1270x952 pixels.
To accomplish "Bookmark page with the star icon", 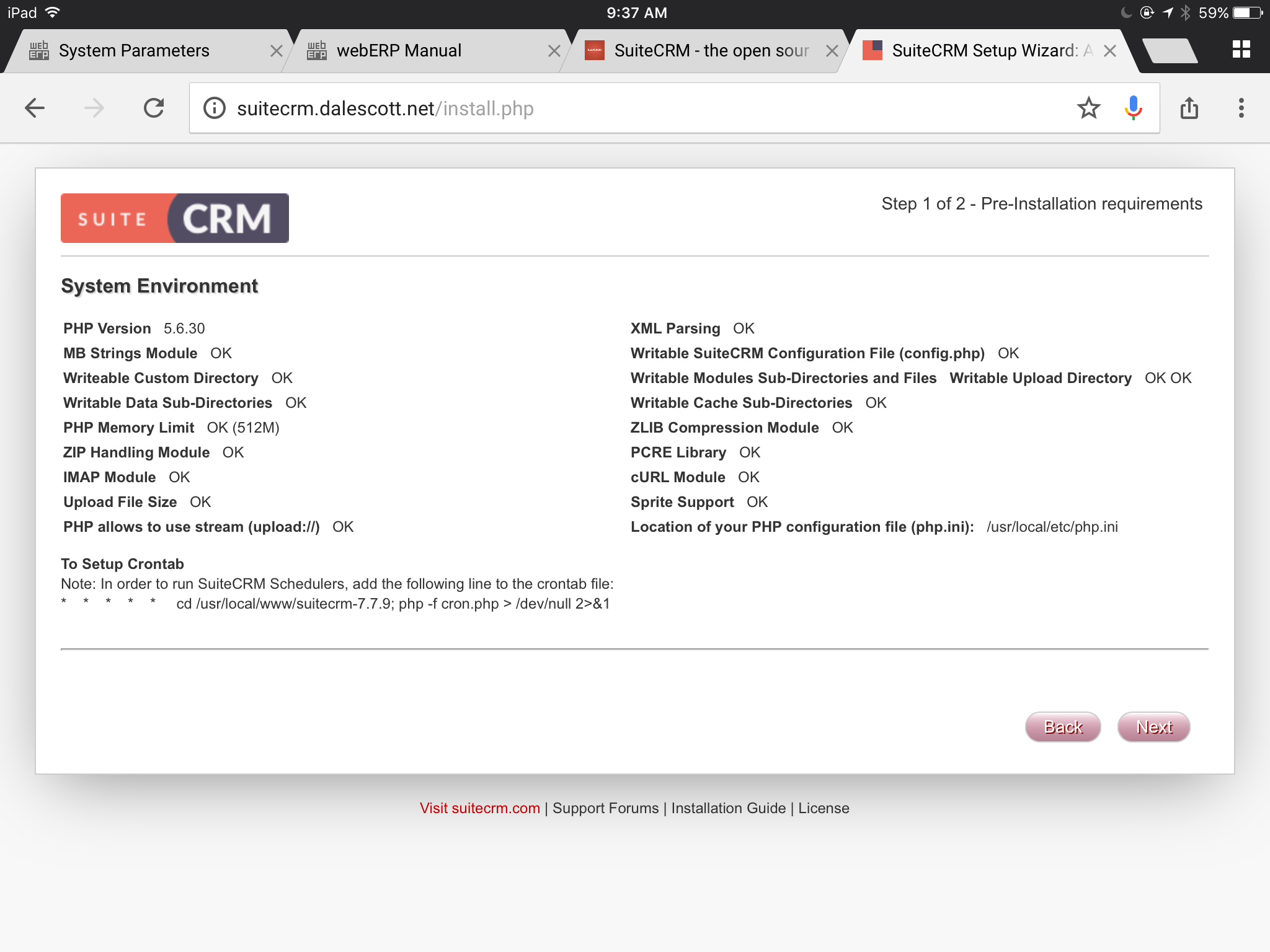I will tap(1089, 108).
